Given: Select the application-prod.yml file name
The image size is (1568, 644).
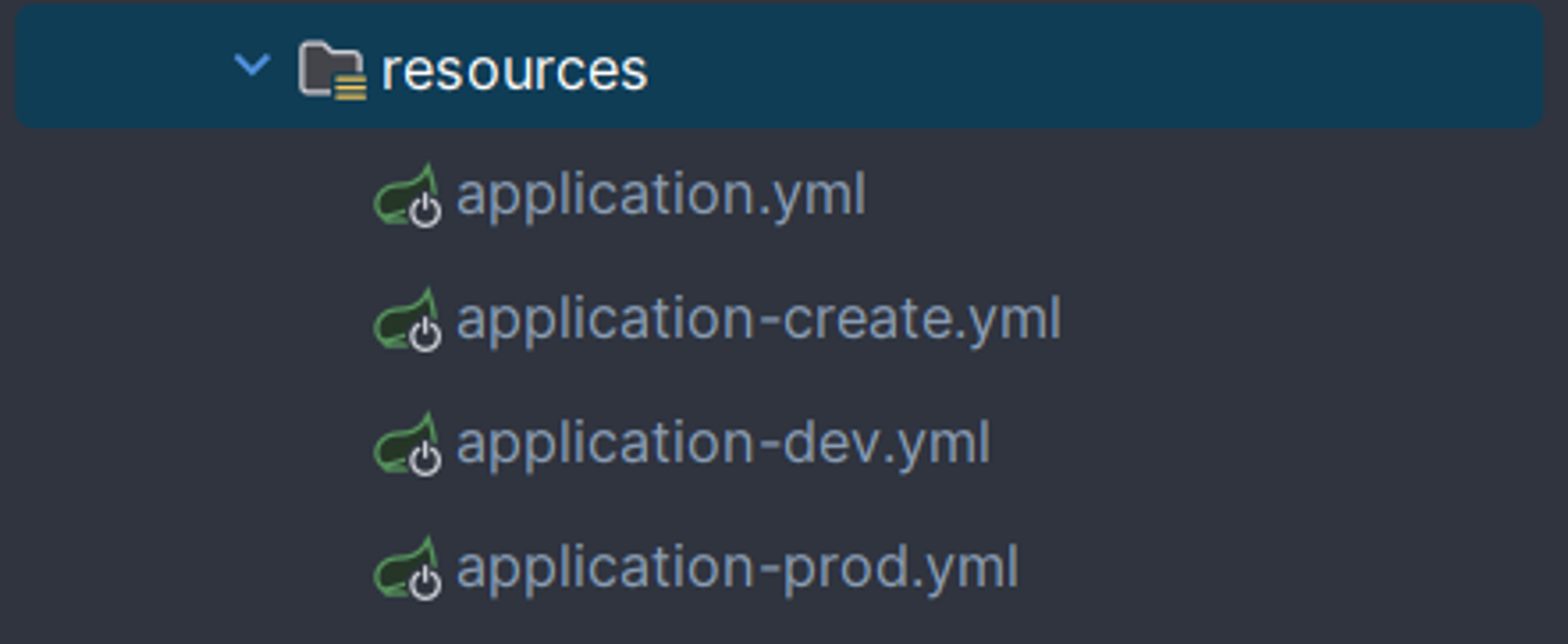Looking at the screenshot, I should 737,568.
